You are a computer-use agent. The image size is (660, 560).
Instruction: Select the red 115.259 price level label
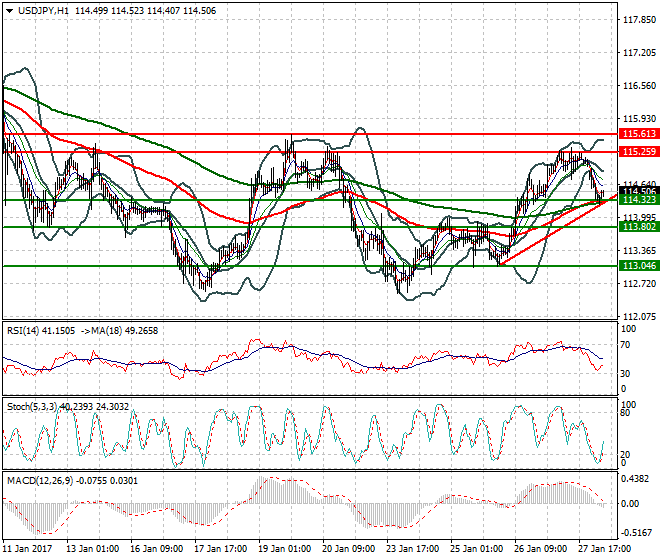pos(639,152)
